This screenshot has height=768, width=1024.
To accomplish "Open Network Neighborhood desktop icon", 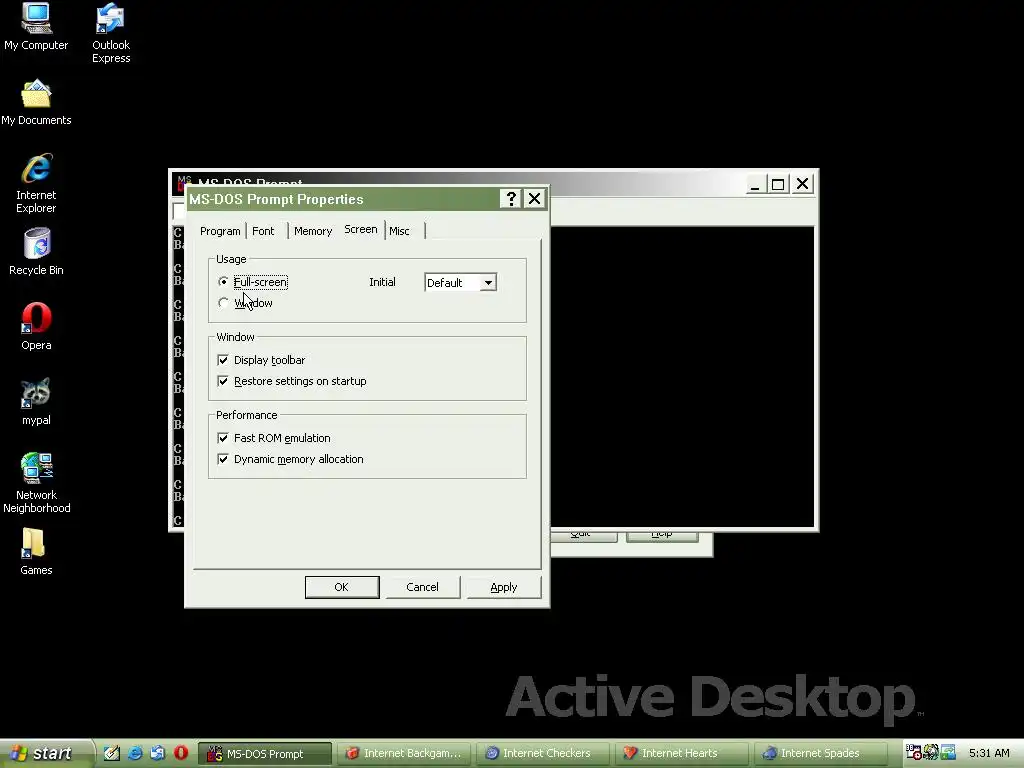I will (37, 483).
